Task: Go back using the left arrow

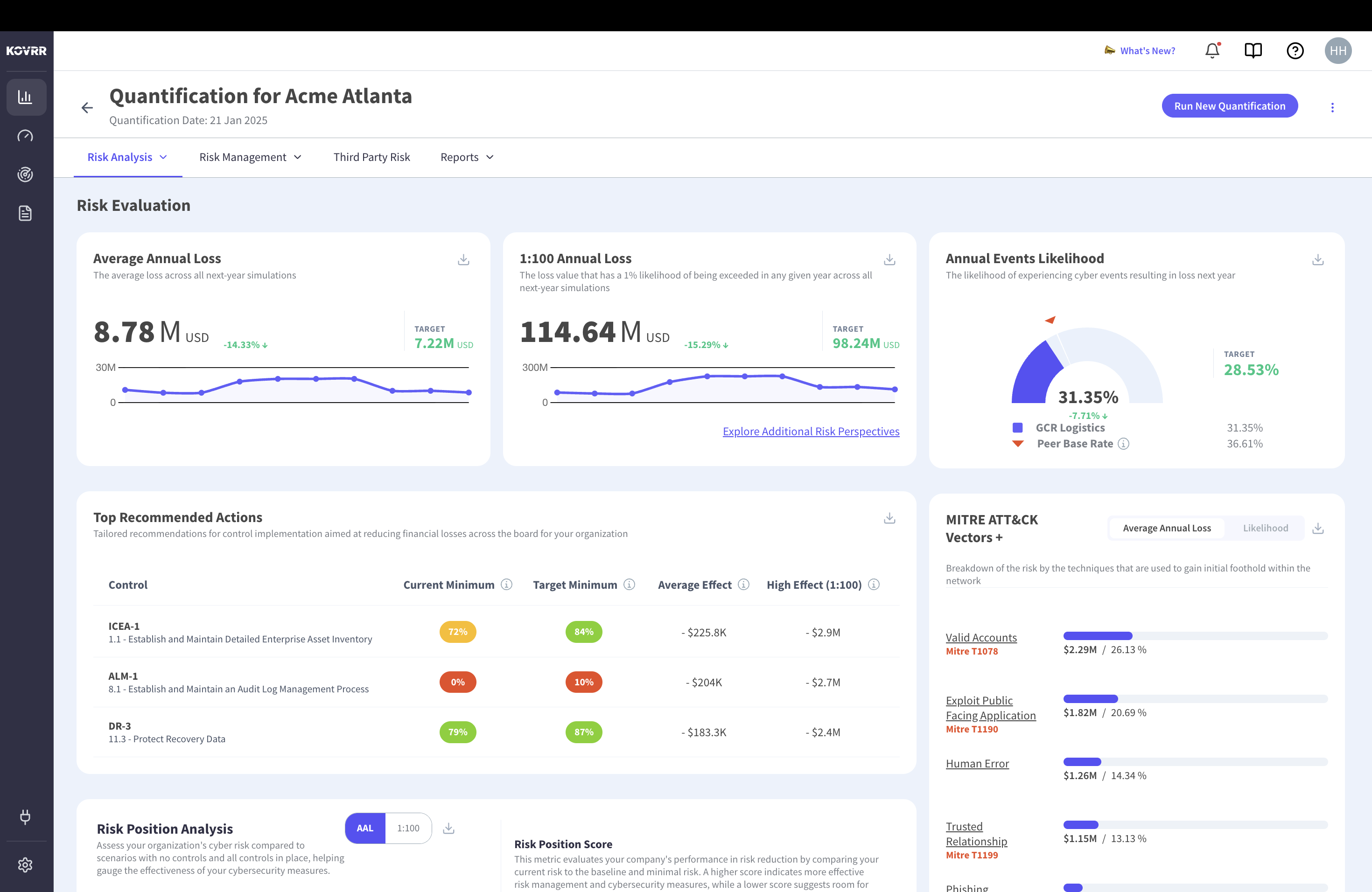Action: (87, 108)
